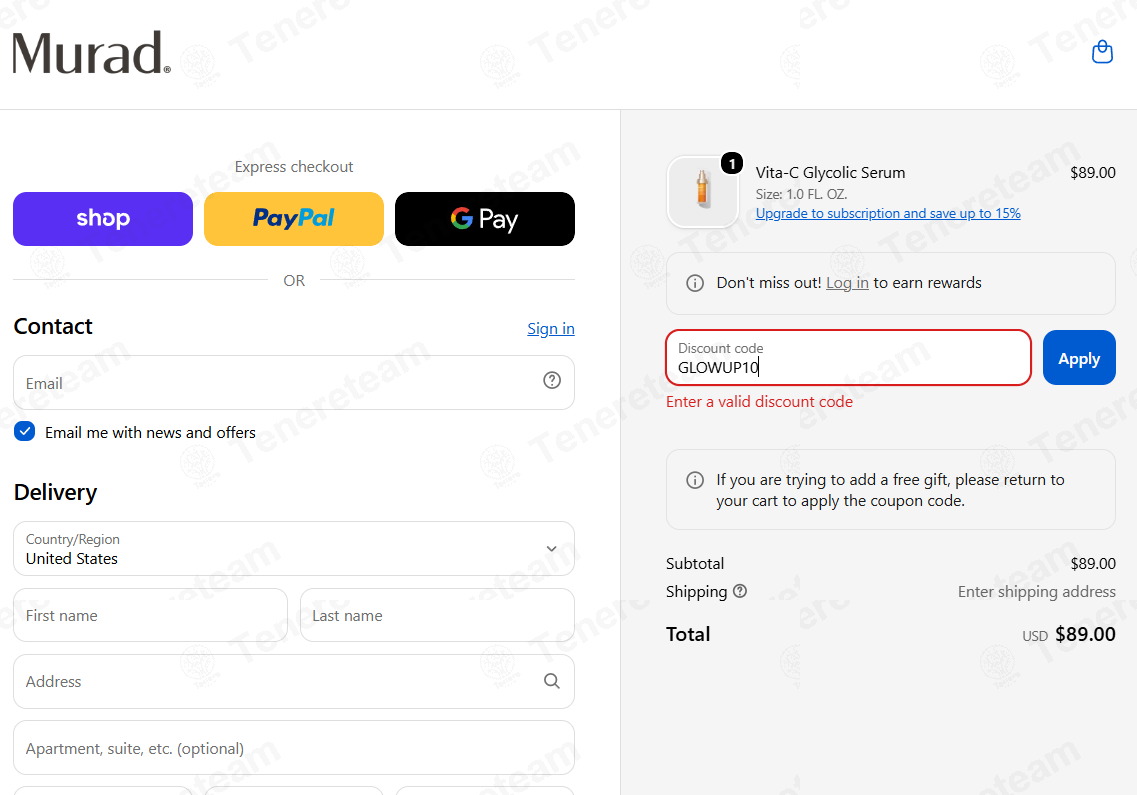Click 'Enter shipping address' shipping text
Screen dimensions: 1137x795
coord(1037,592)
